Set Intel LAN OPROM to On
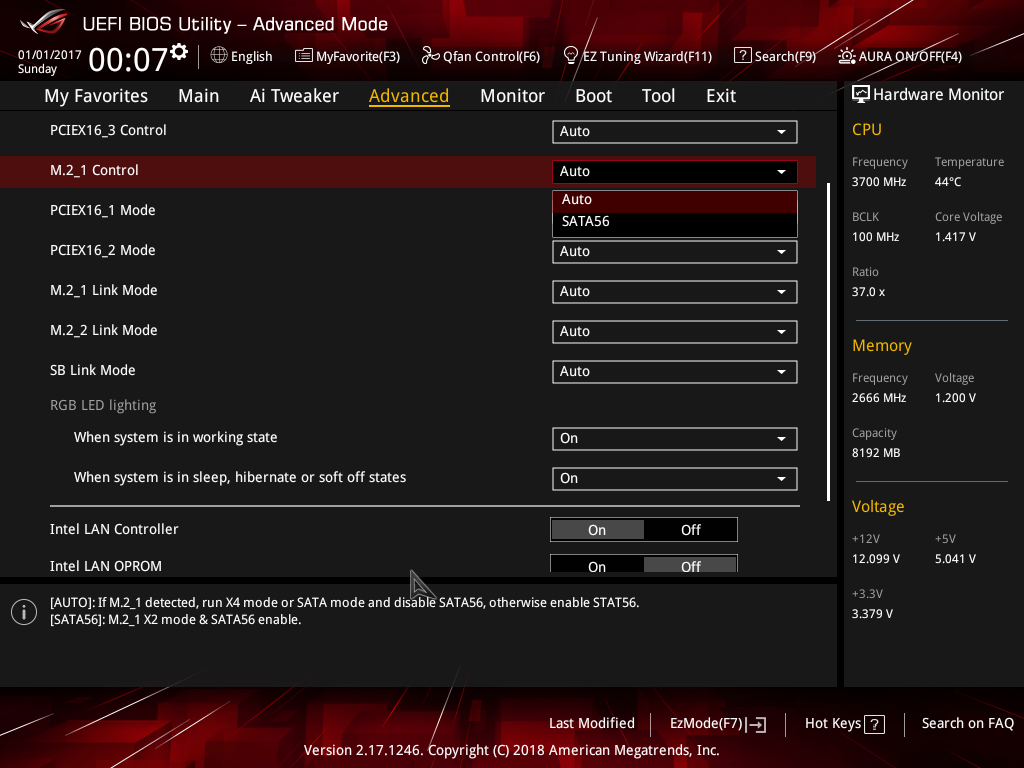1024x768 pixels. pos(597,565)
